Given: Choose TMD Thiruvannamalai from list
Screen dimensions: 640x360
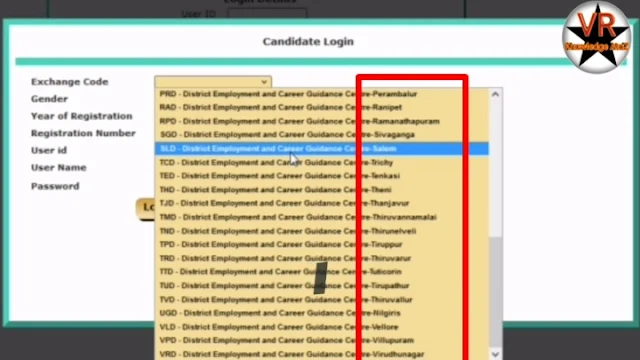Looking at the screenshot, I should pyautogui.click(x=322, y=217).
